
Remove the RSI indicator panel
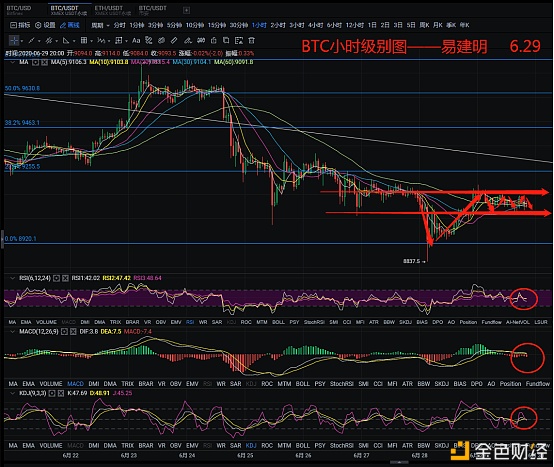pos(65,278)
